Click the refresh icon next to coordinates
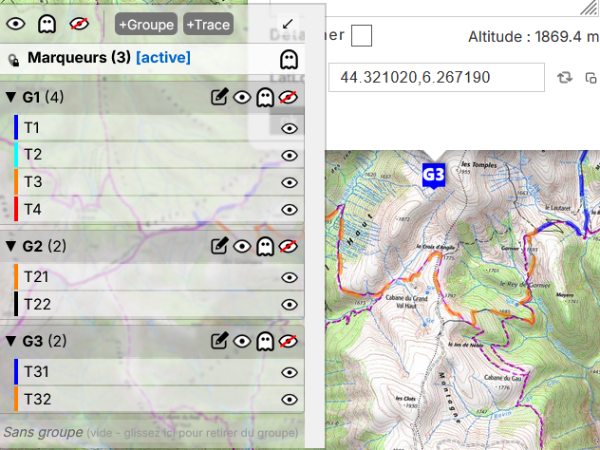 (x=565, y=77)
